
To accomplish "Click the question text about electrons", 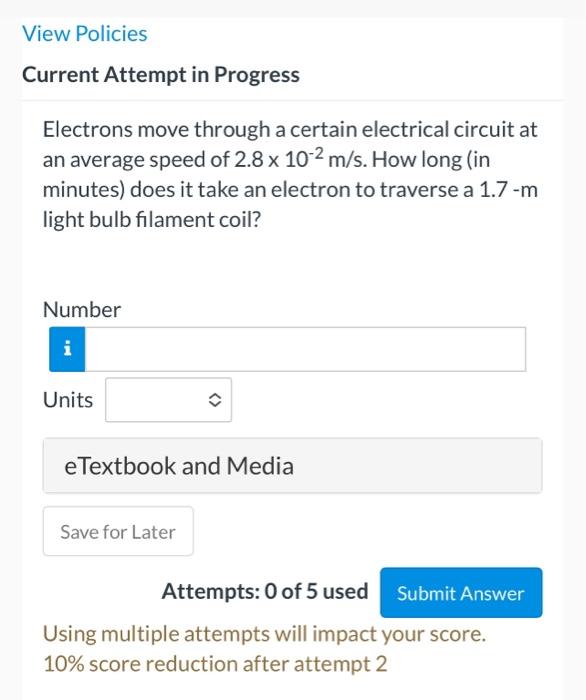I will (x=290, y=175).
